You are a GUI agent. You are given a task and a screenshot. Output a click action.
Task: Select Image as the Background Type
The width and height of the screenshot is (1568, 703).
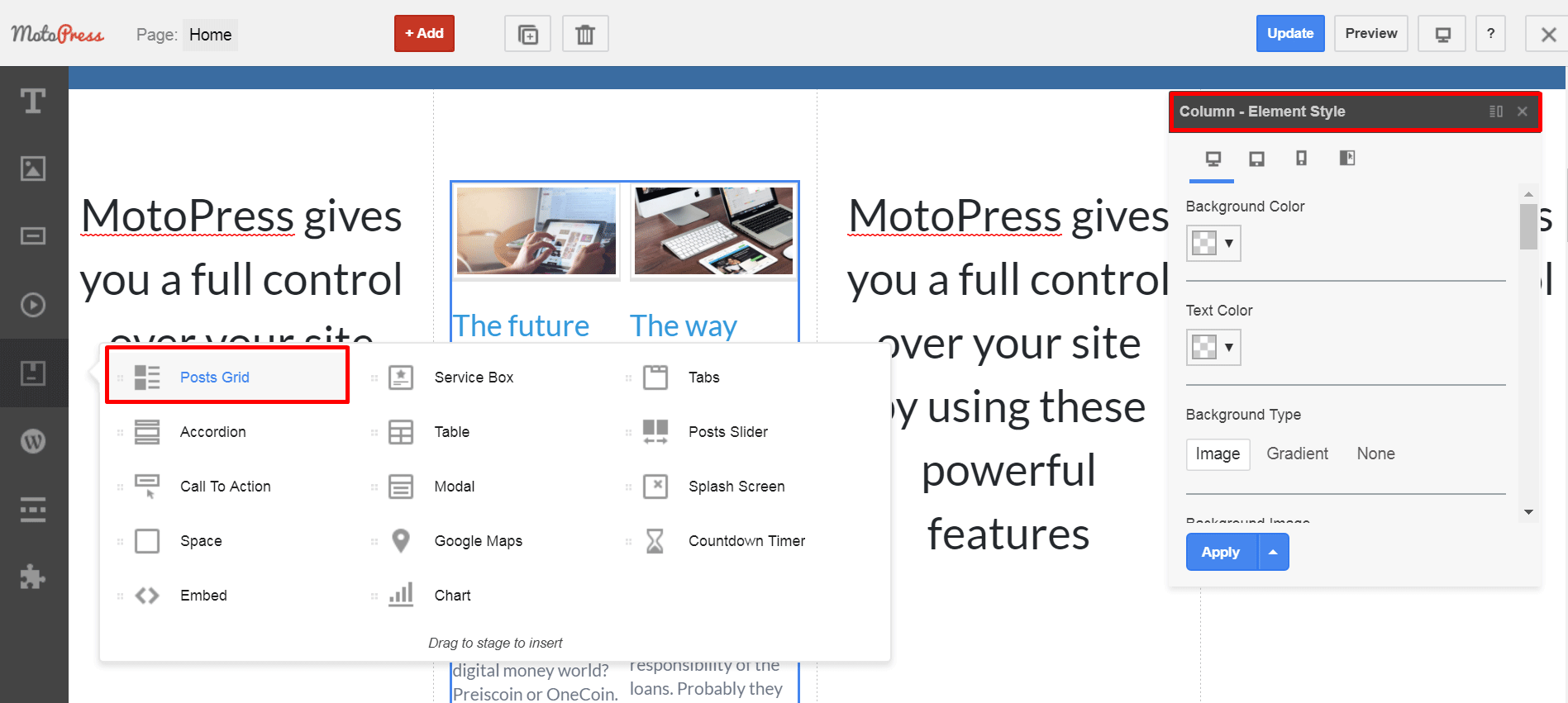tap(1218, 454)
